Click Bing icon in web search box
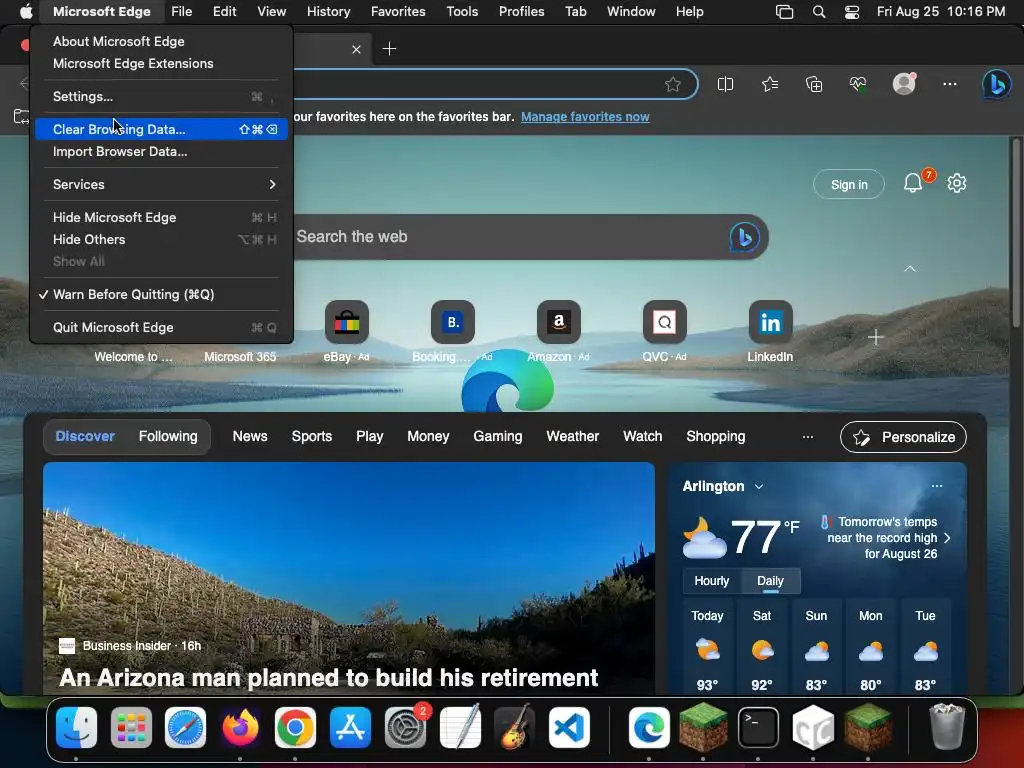 coord(744,236)
